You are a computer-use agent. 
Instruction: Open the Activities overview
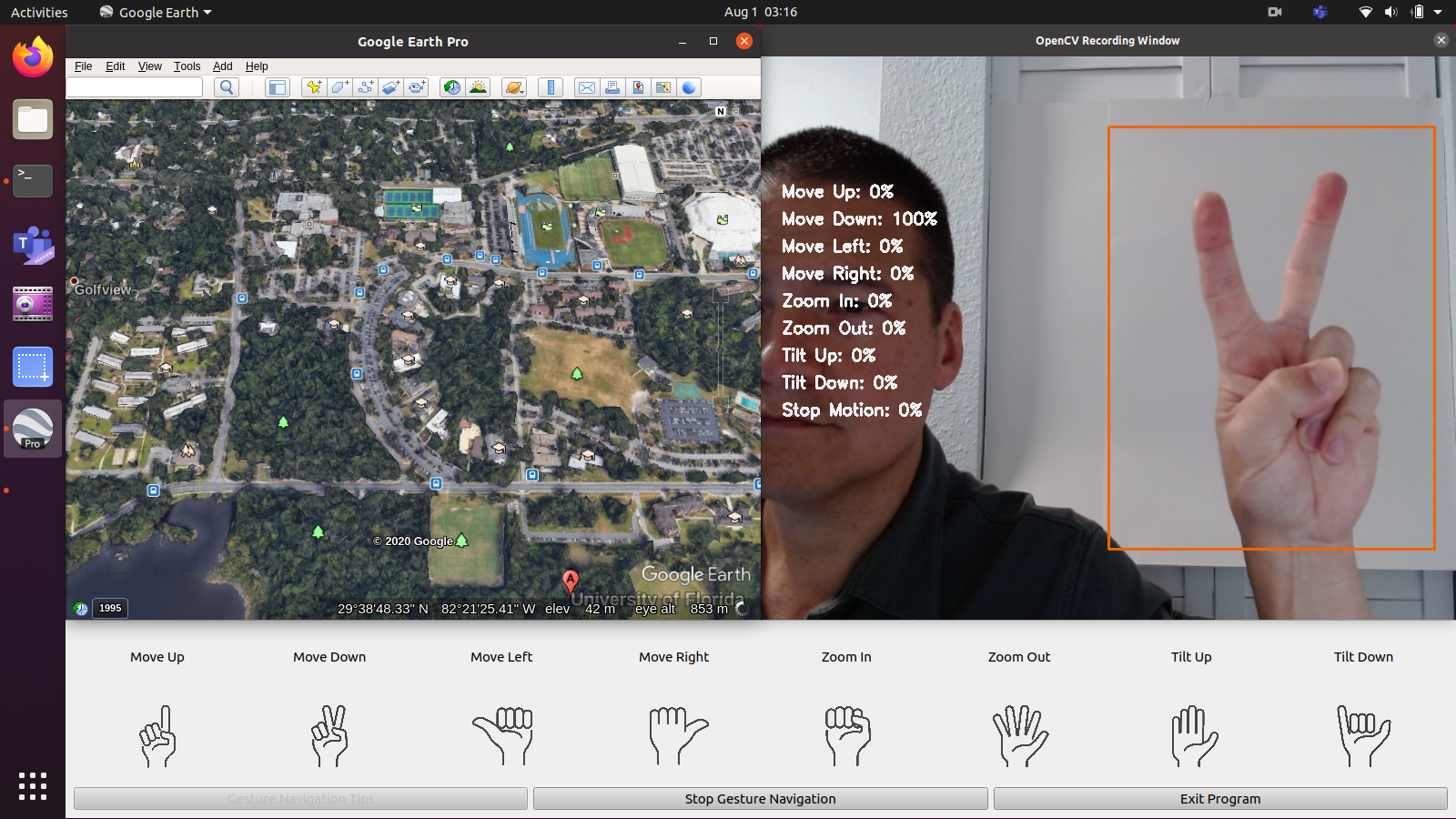(39, 13)
